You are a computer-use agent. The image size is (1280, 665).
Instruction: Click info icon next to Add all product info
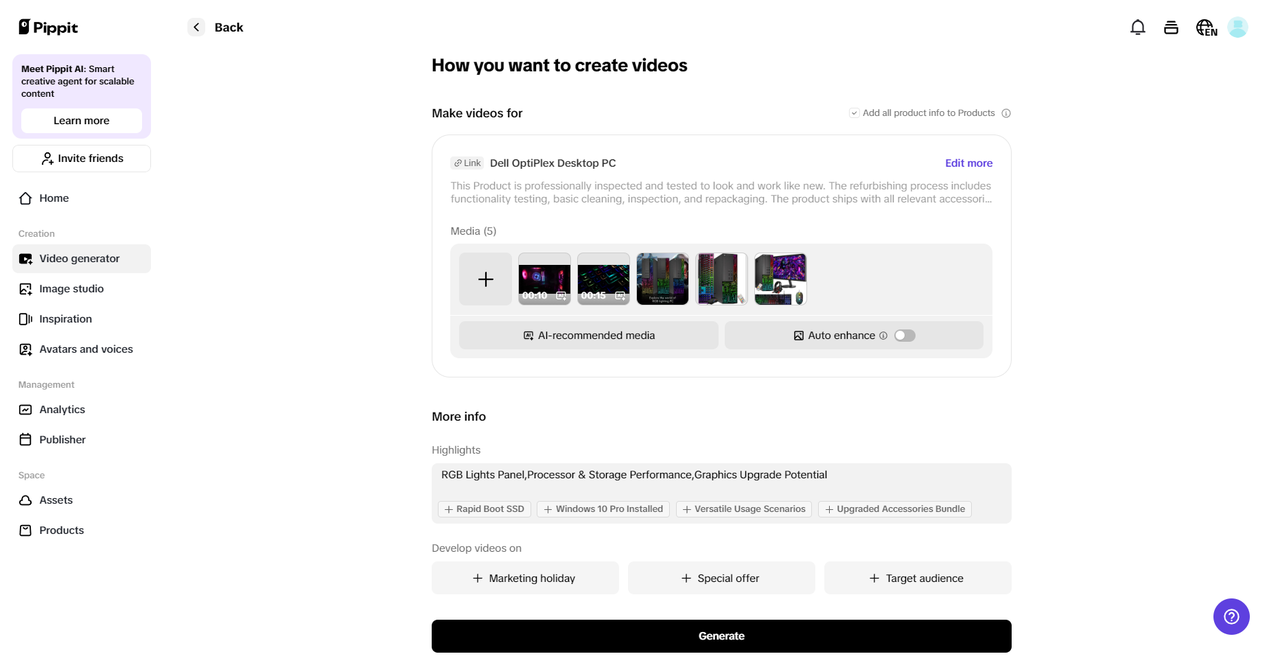[1006, 113]
